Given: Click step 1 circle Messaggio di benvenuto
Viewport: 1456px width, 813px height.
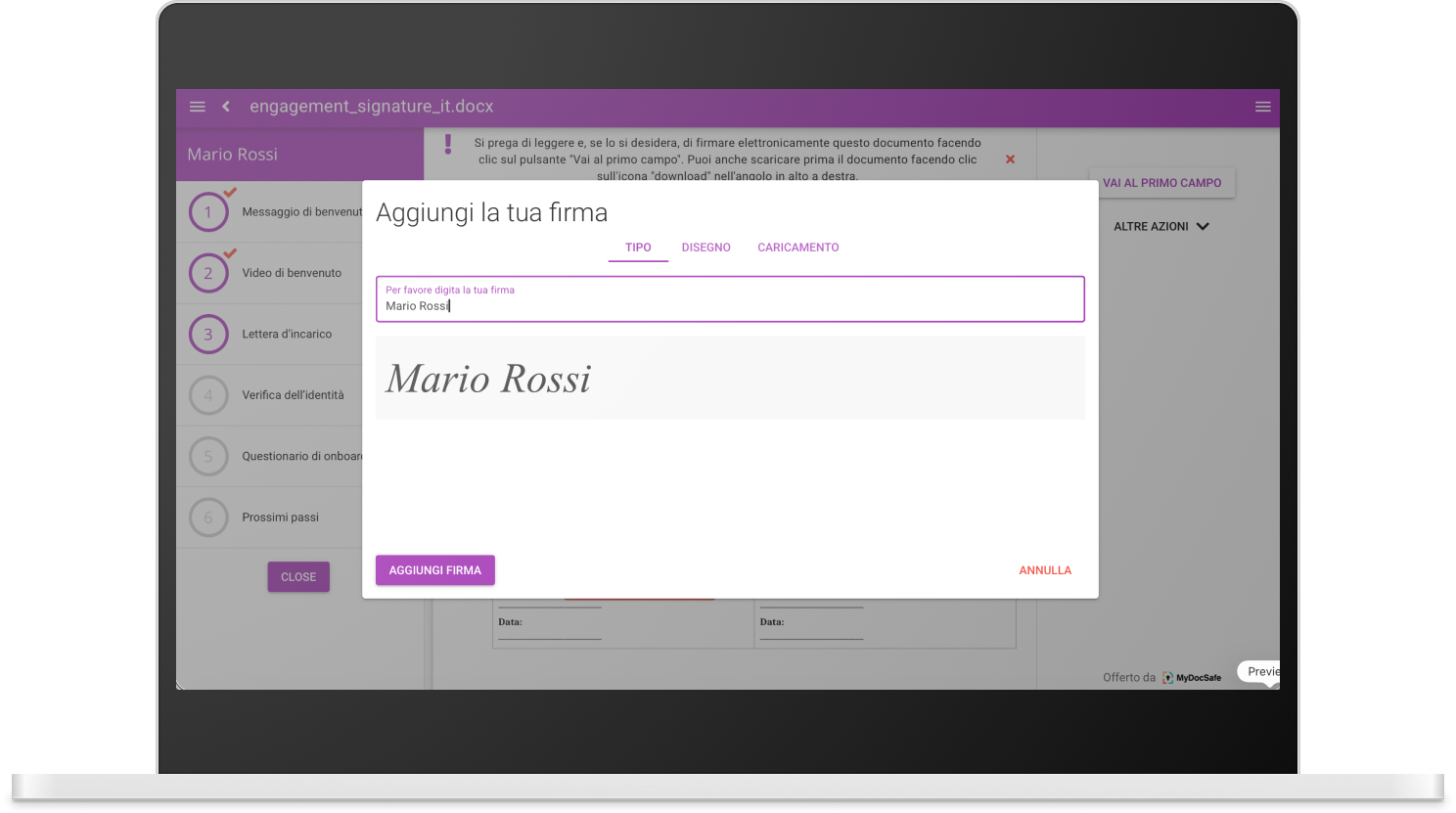Looking at the screenshot, I should tap(208, 212).
